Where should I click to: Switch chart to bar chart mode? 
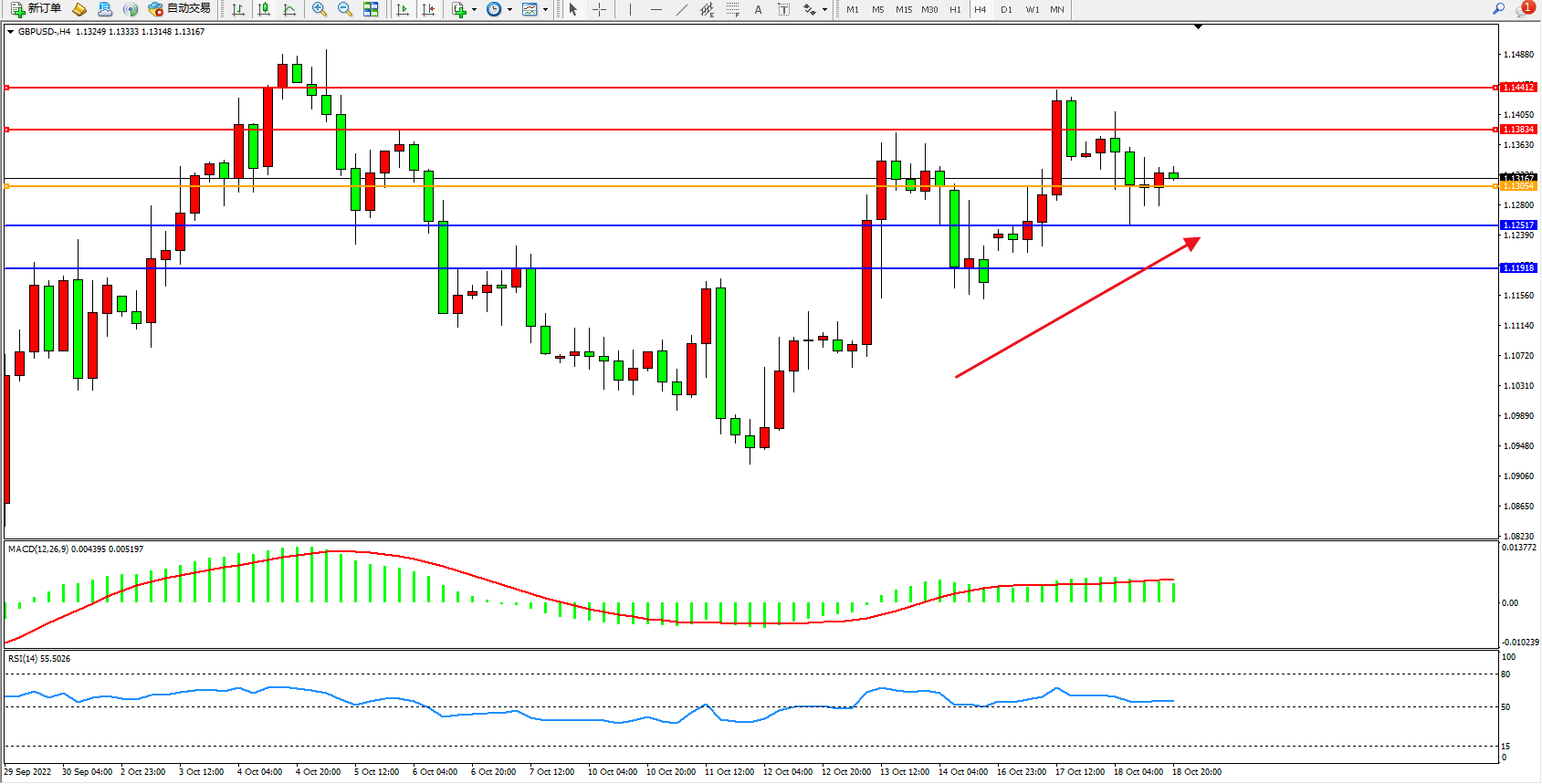coord(238,9)
